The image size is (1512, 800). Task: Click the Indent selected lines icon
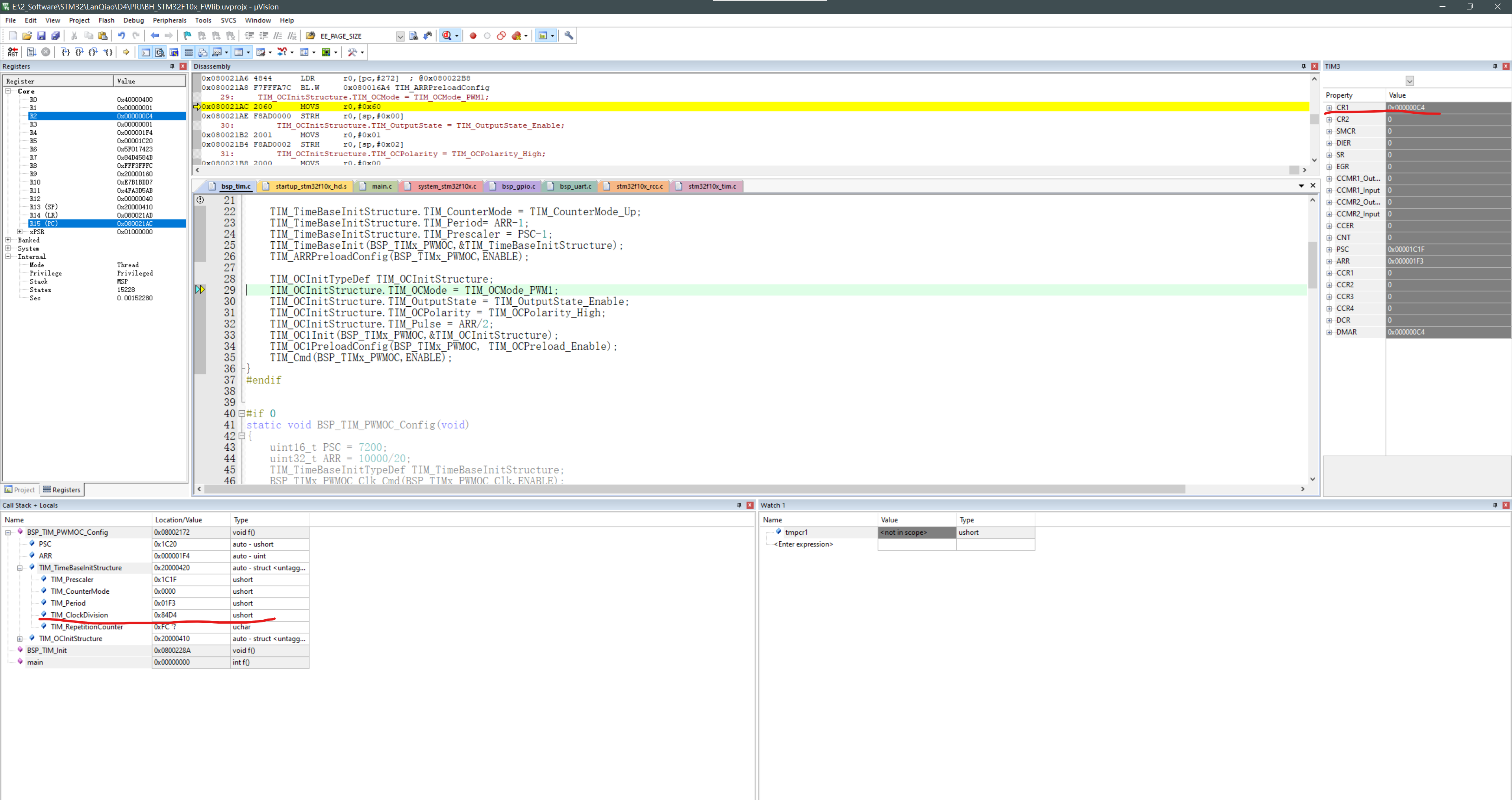(250, 36)
